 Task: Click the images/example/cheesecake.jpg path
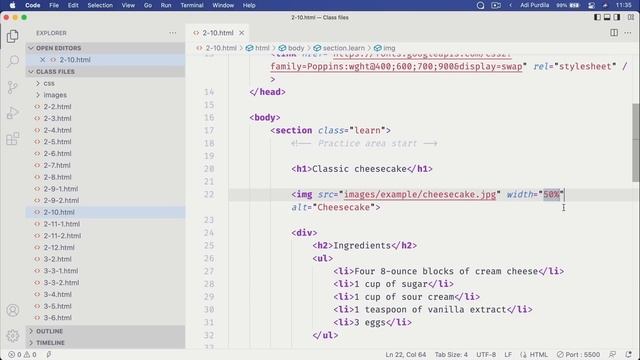(420, 195)
